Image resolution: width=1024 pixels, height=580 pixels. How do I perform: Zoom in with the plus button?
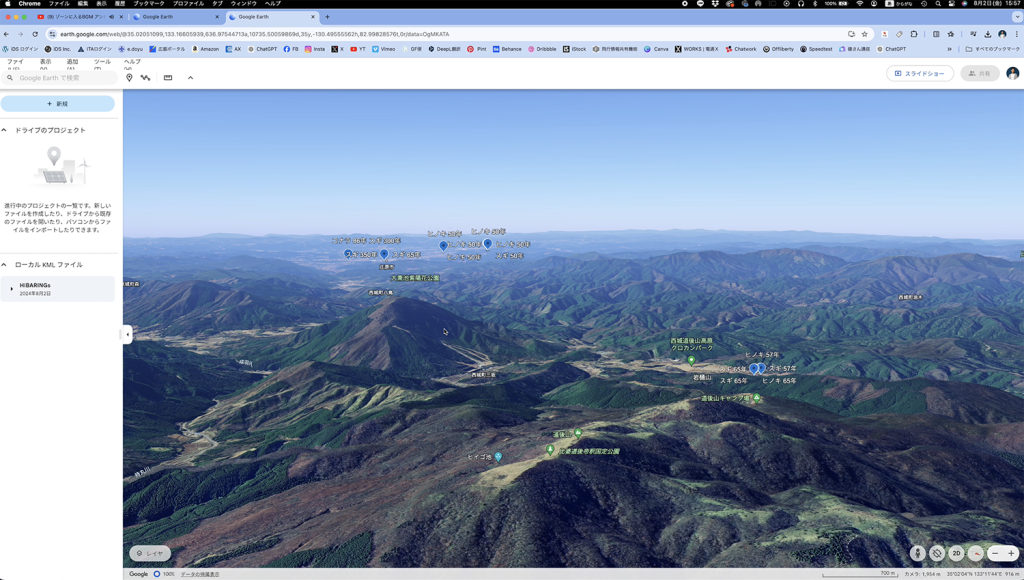tap(1011, 553)
